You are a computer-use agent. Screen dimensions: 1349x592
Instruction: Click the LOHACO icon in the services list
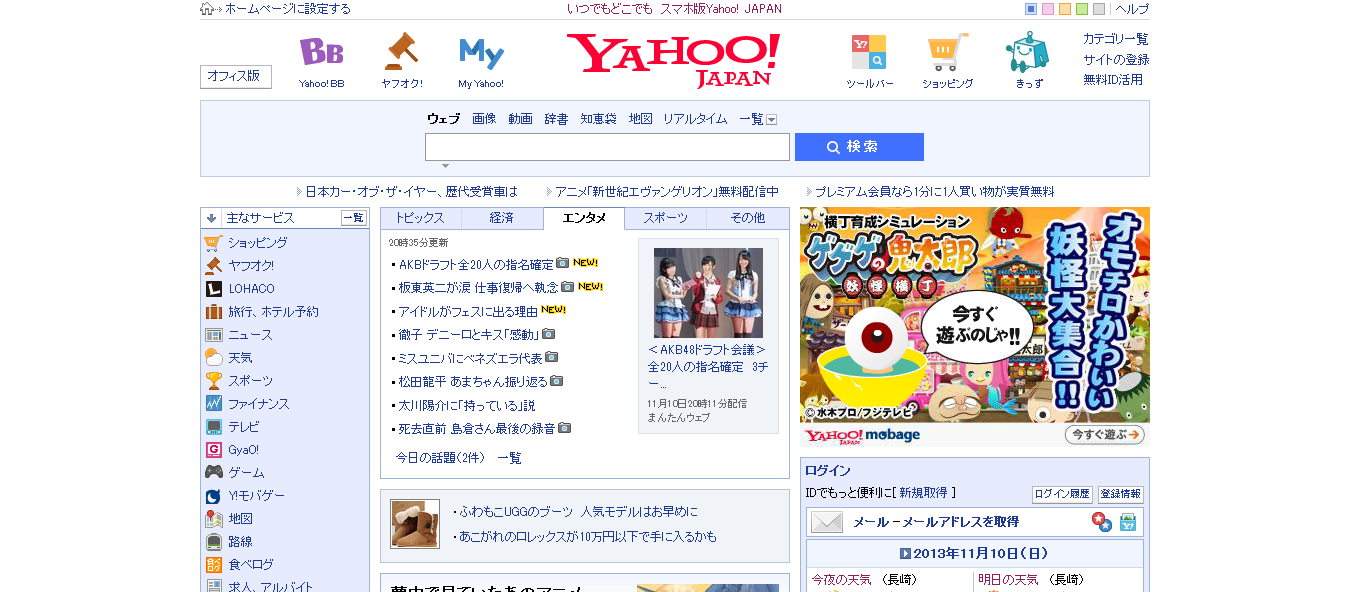[213, 288]
